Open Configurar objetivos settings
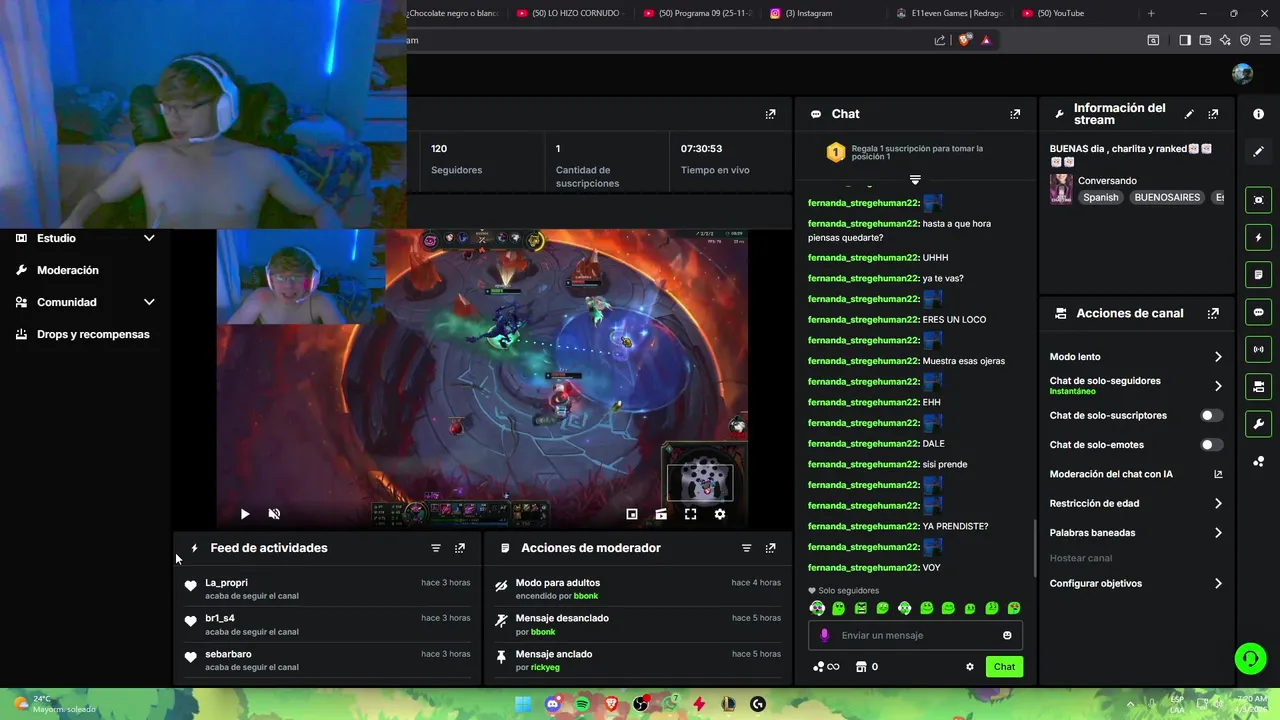Image resolution: width=1280 pixels, height=720 pixels. tap(1136, 583)
